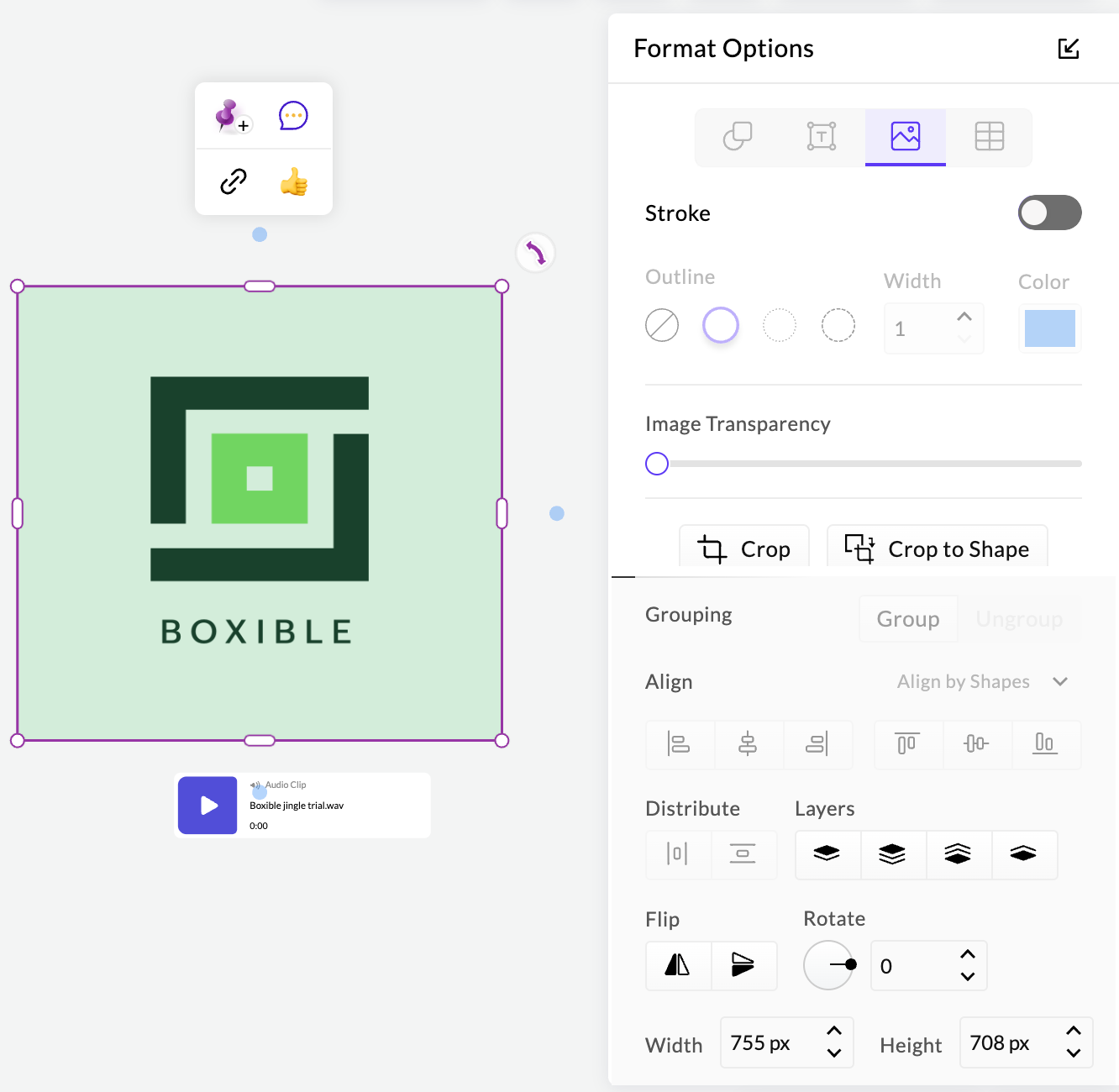Viewport: 1119px width, 1092px height.
Task: Align objects to horizontal center
Action: coord(749,744)
